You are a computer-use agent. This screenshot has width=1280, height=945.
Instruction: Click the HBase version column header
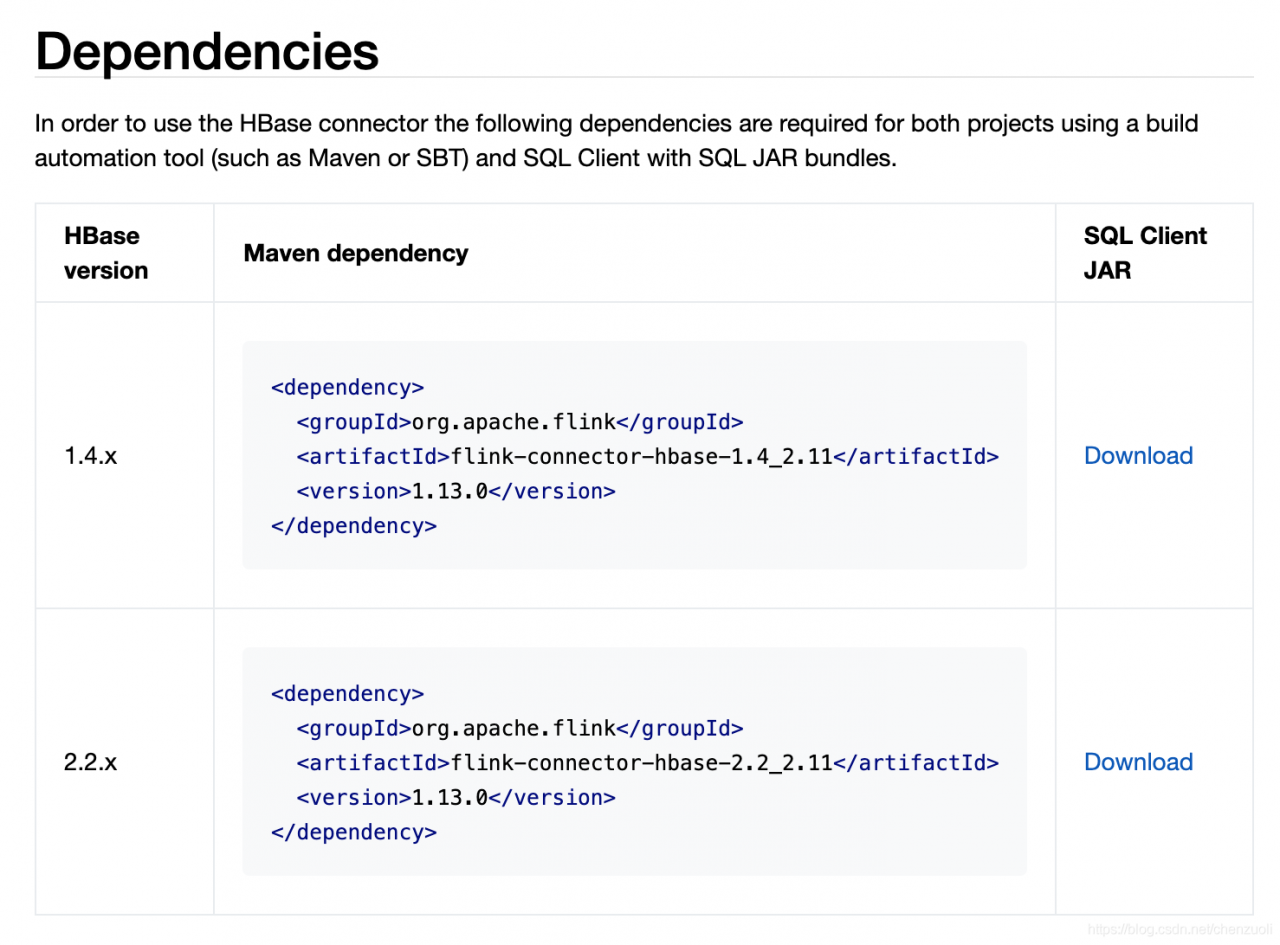point(106,253)
